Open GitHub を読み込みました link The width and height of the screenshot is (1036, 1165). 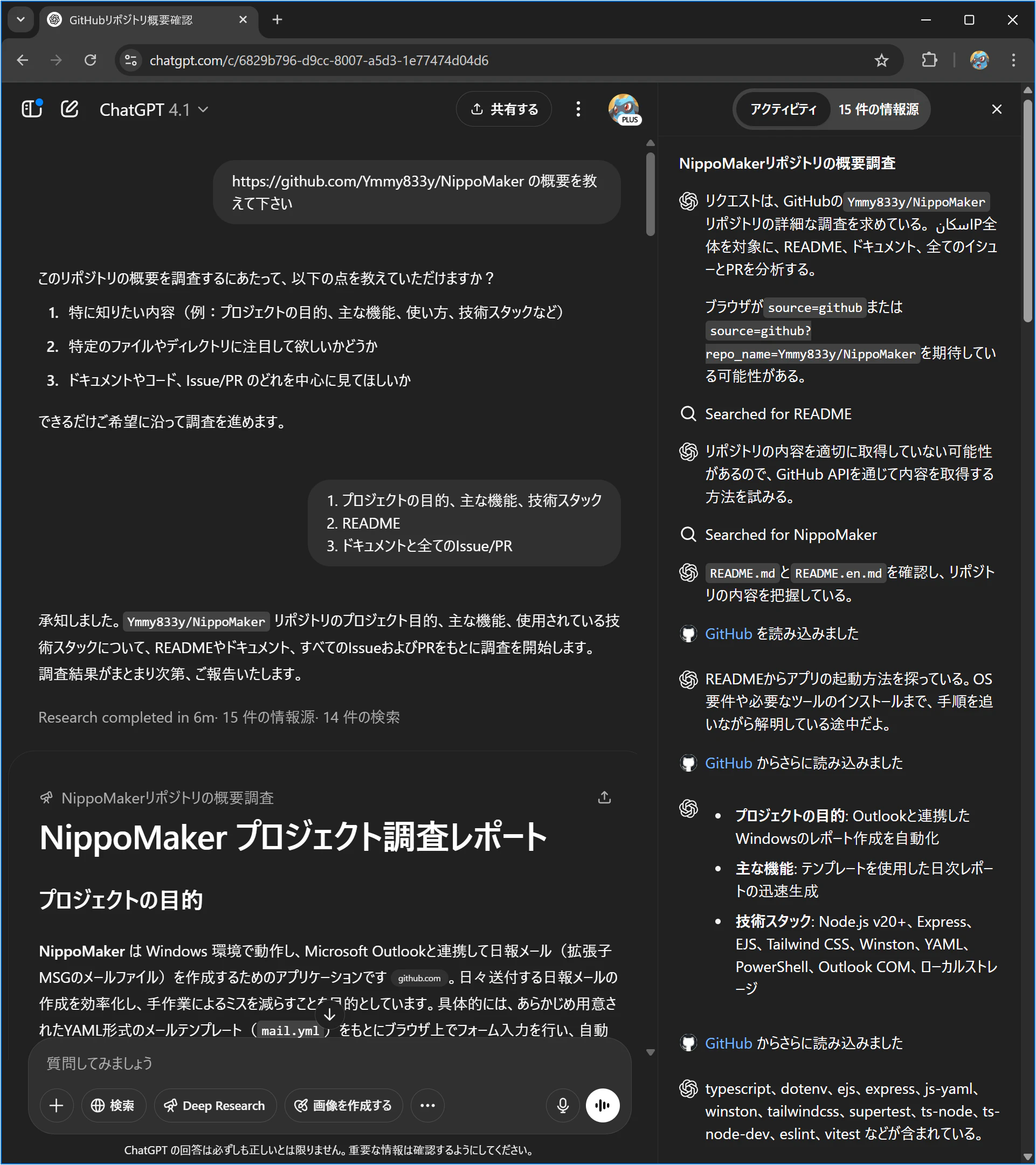[x=729, y=634]
